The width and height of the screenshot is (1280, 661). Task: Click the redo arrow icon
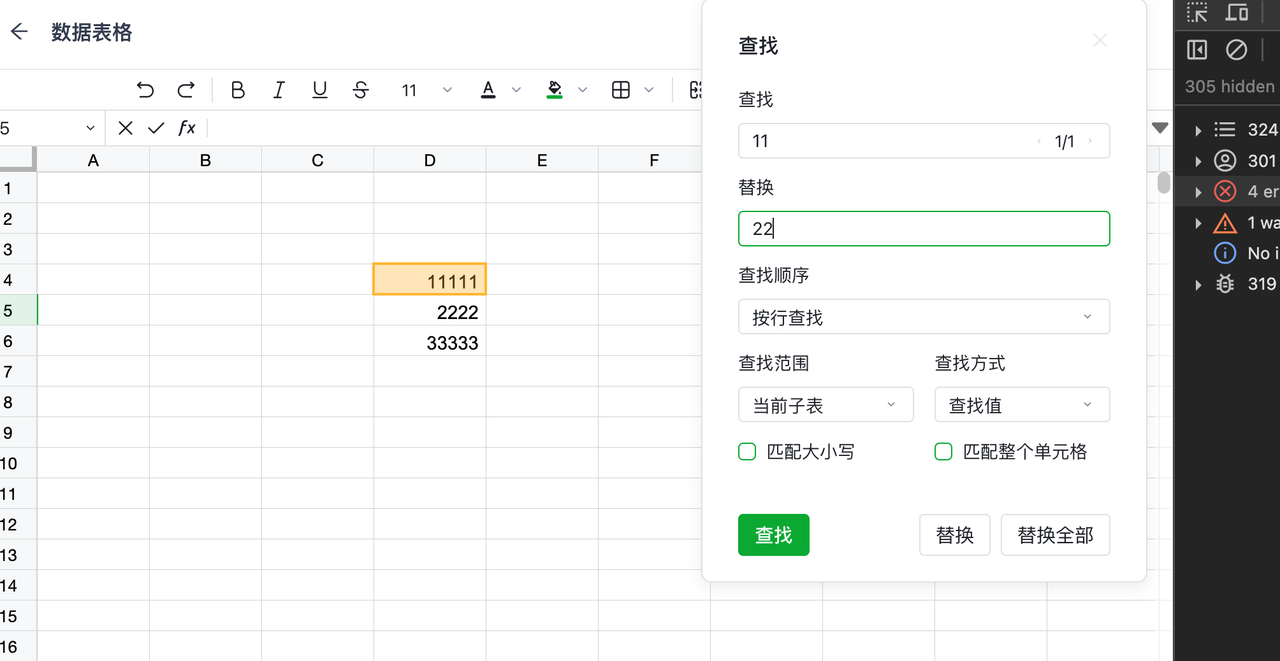click(x=186, y=90)
